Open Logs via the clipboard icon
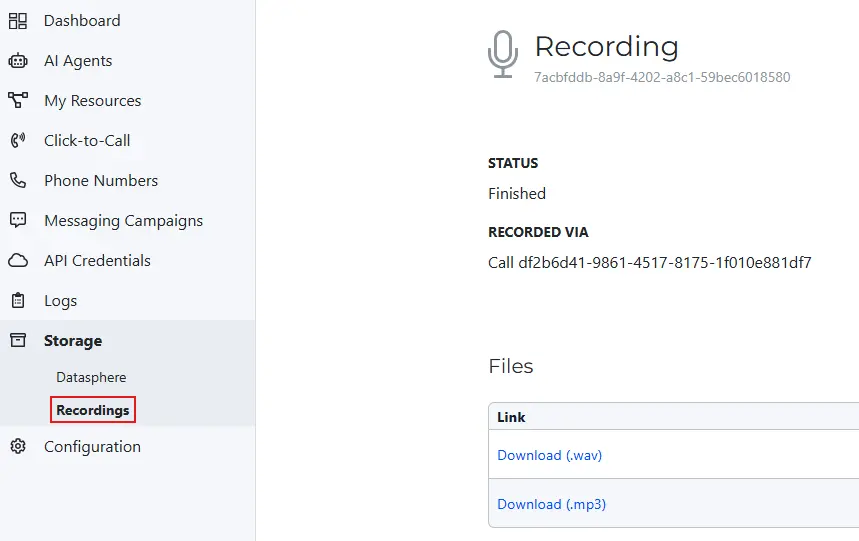Image resolution: width=859 pixels, height=541 pixels. [x=18, y=301]
